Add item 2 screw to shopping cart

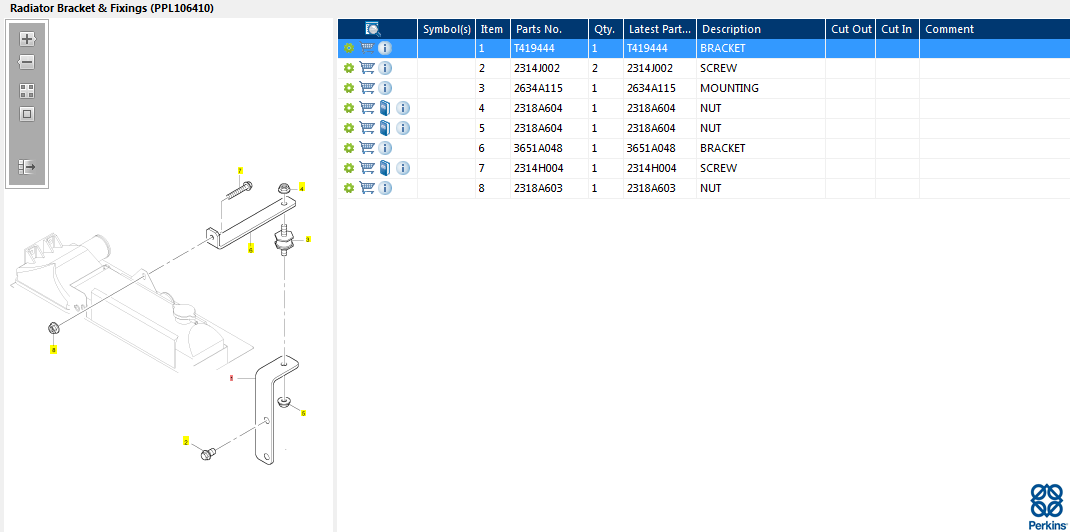point(367,68)
